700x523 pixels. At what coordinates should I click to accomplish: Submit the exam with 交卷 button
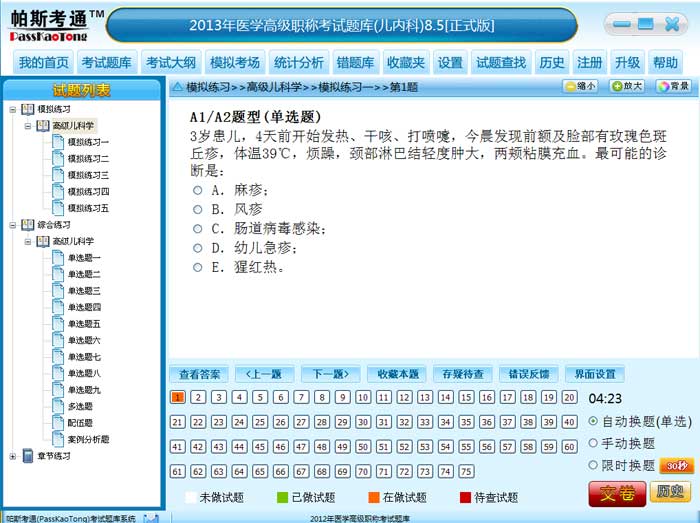(616, 492)
